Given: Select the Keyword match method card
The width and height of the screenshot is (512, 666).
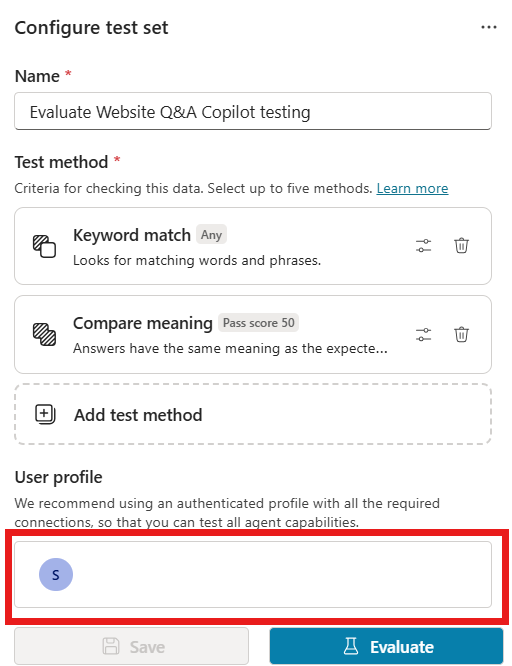Looking at the screenshot, I should coord(253,246).
